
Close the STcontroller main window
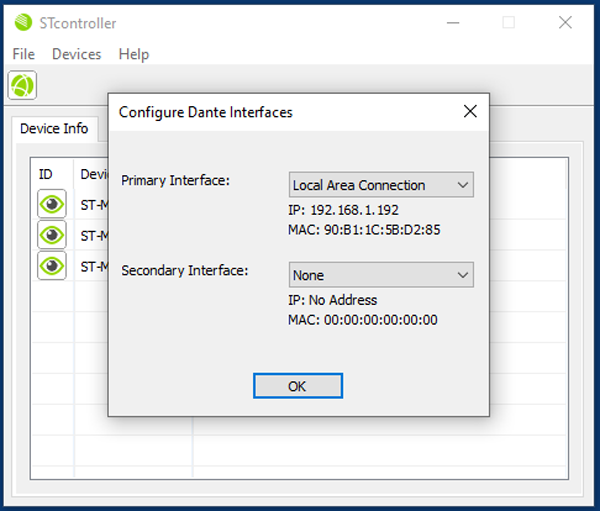click(565, 22)
